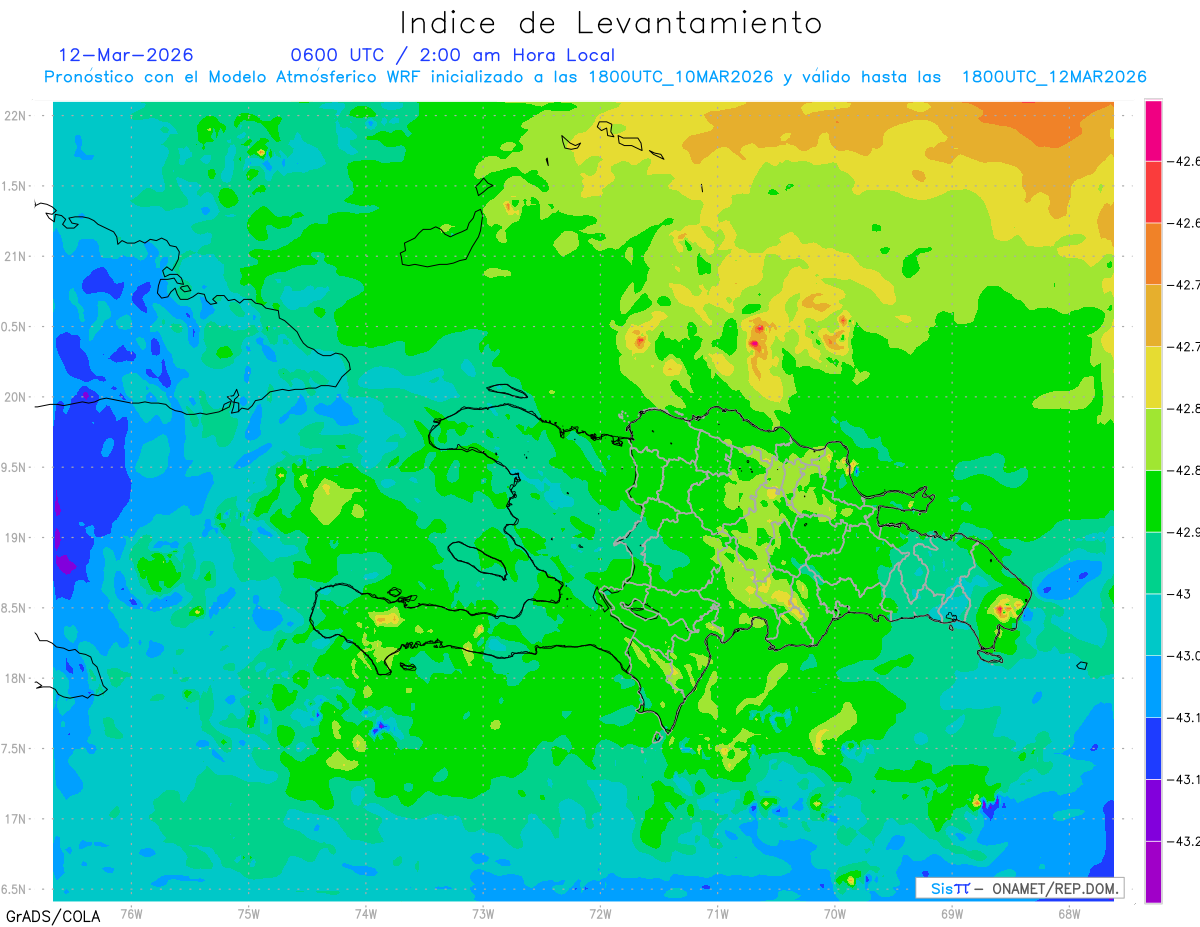Choose the amber-gold legend swatch
1200x927 pixels.
pos(1153,316)
